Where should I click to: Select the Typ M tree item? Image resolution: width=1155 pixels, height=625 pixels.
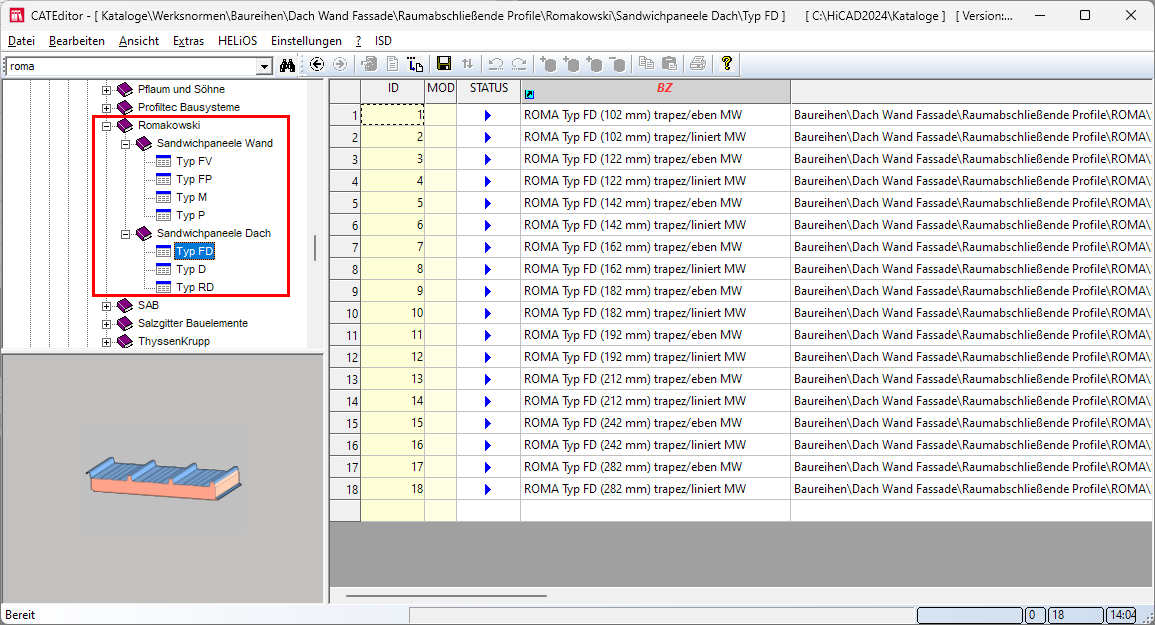(192, 198)
